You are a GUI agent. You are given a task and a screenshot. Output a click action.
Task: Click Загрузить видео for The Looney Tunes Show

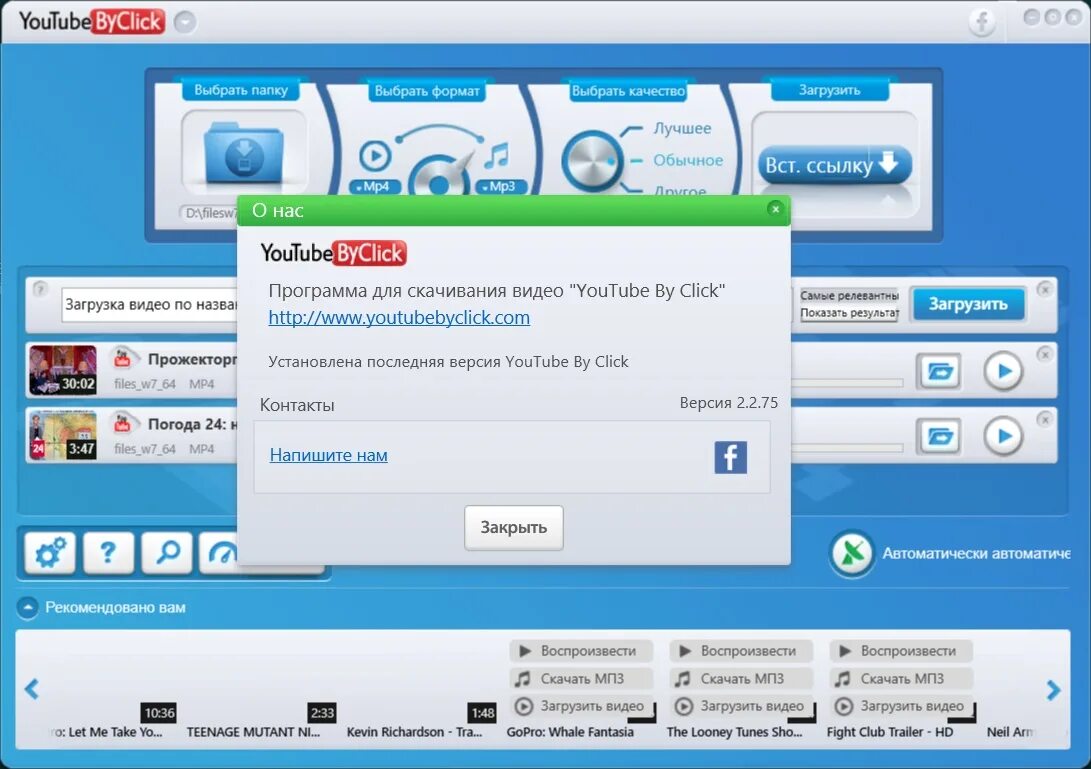(x=741, y=706)
